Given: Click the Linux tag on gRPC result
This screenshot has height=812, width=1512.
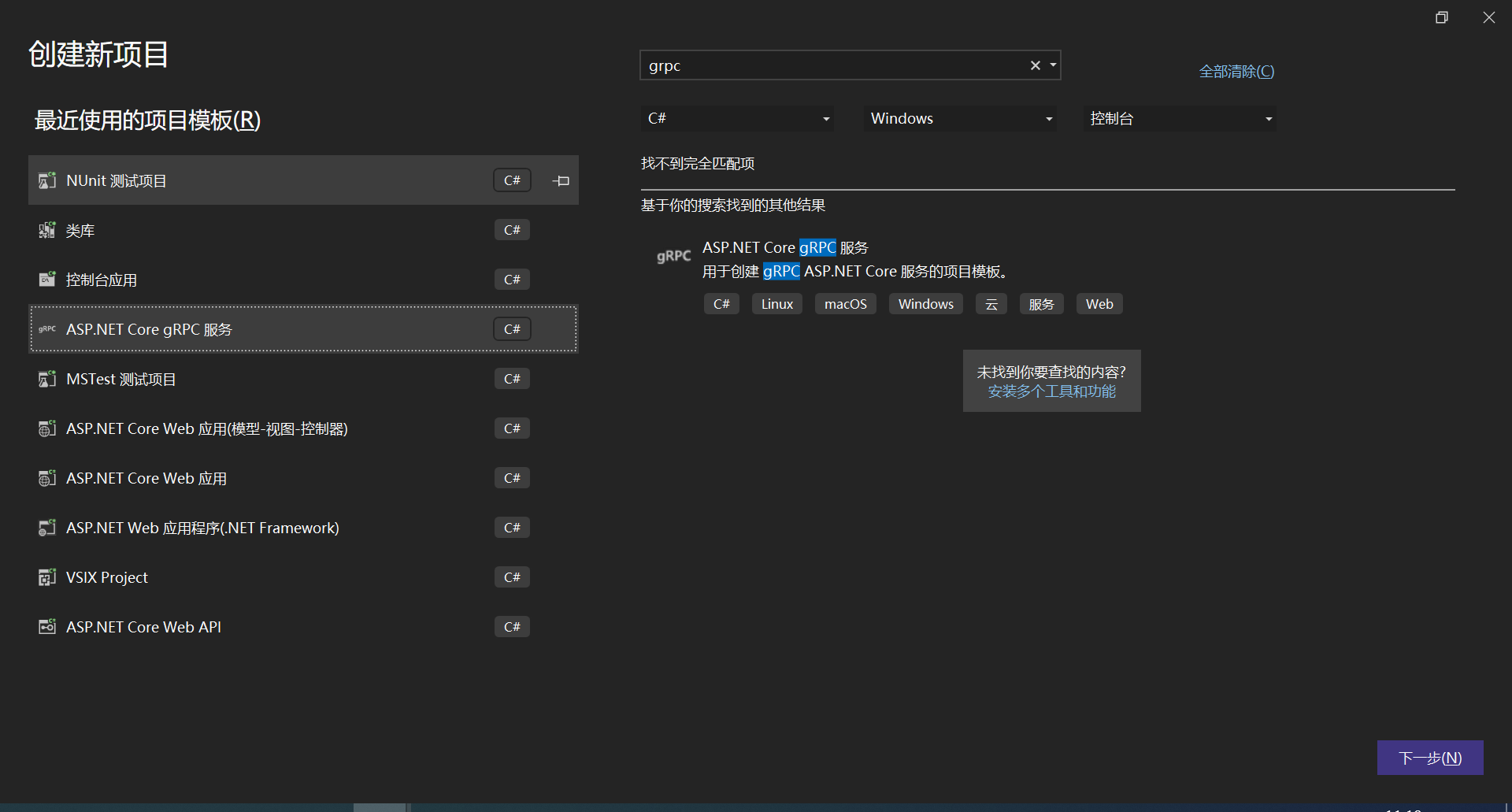Looking at the screenshot, I should click(x=777, y=304).
